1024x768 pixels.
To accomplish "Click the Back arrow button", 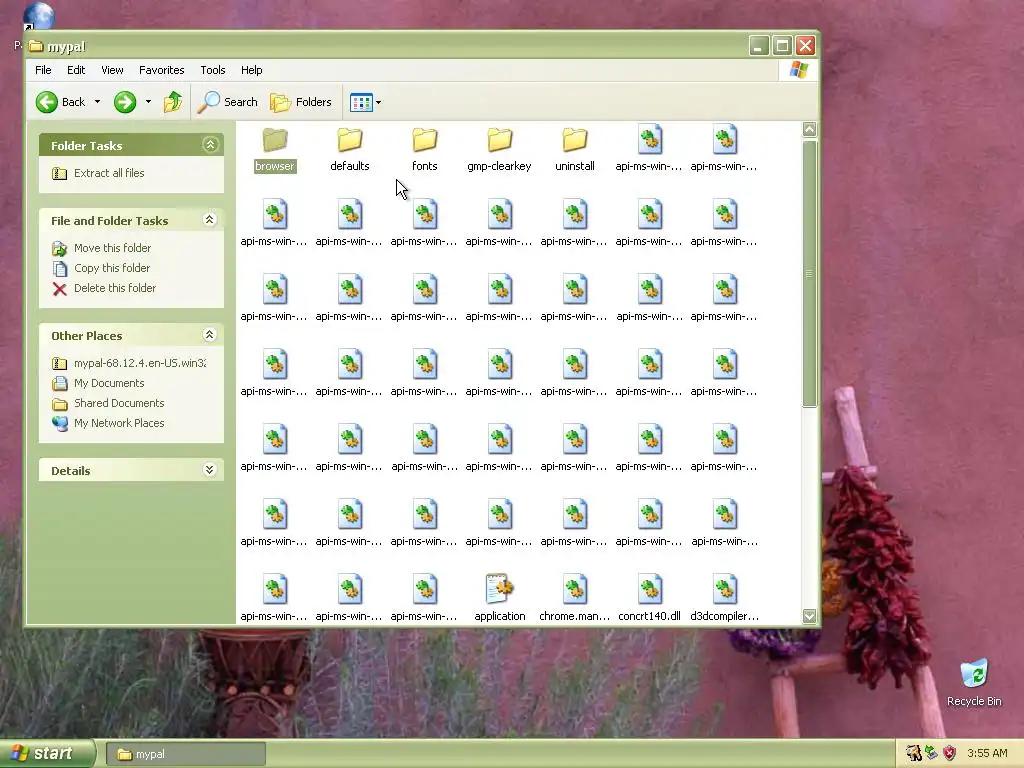I will [x=60, y=102].
